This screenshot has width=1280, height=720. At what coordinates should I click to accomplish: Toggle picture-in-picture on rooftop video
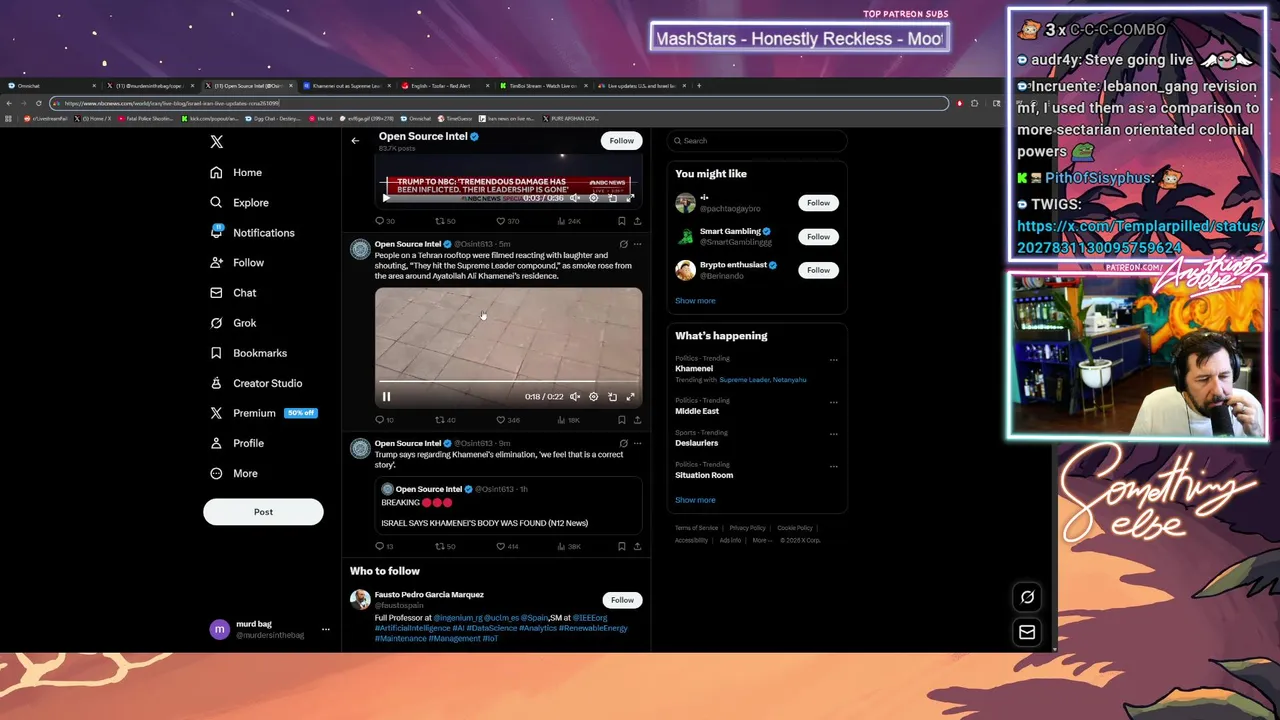[612, 397]
